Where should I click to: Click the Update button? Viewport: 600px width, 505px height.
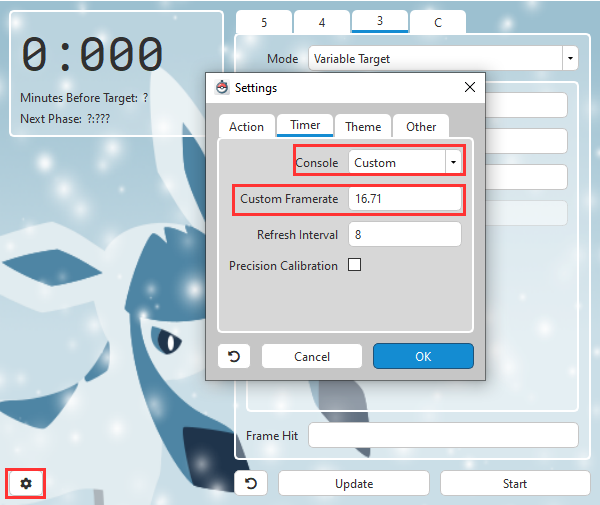(354, 483)
